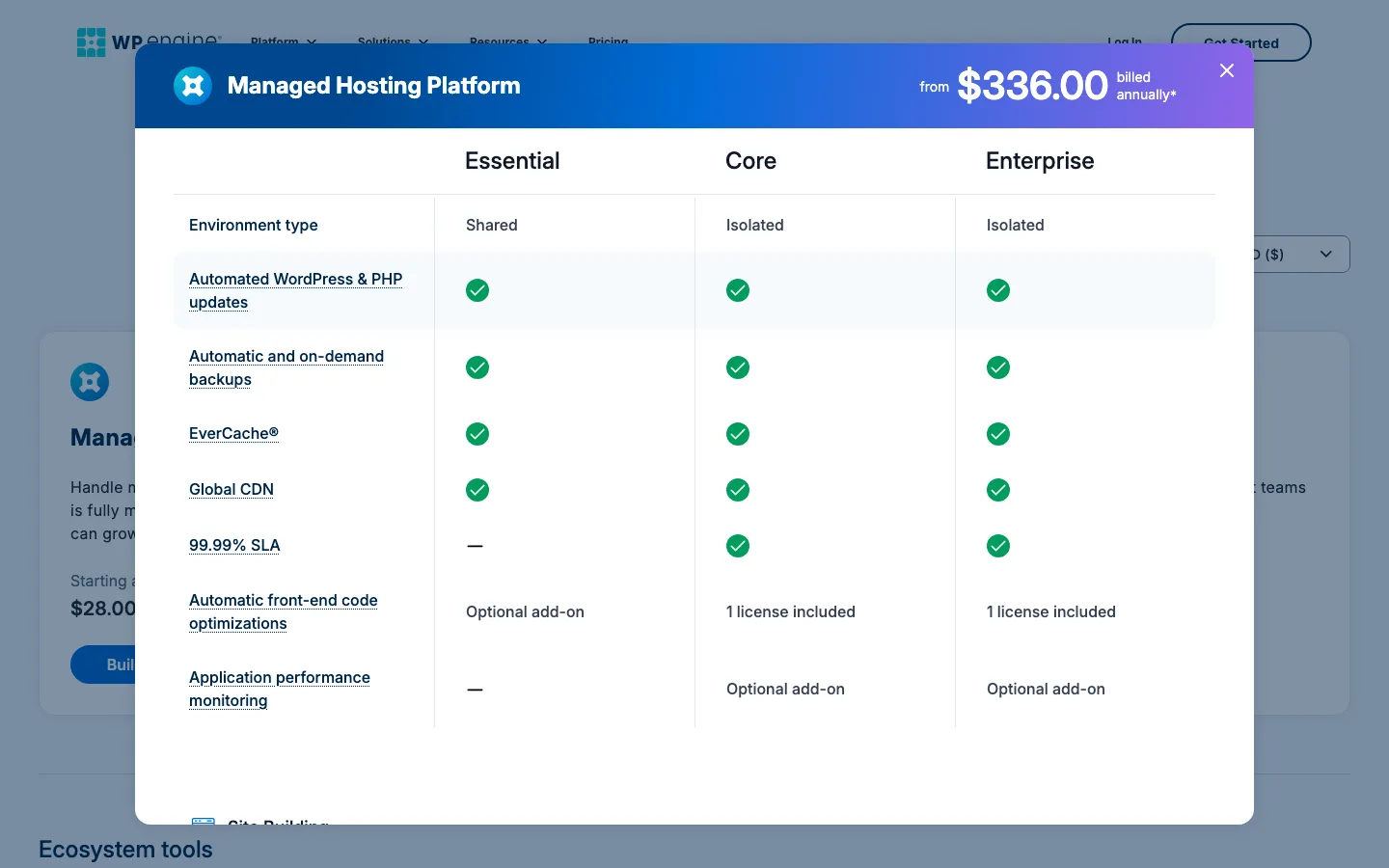Open Automated WordPress & PHP updates link
Image resolution: width=1389 pixels, height=868 pixels.
tap(295, 290)
